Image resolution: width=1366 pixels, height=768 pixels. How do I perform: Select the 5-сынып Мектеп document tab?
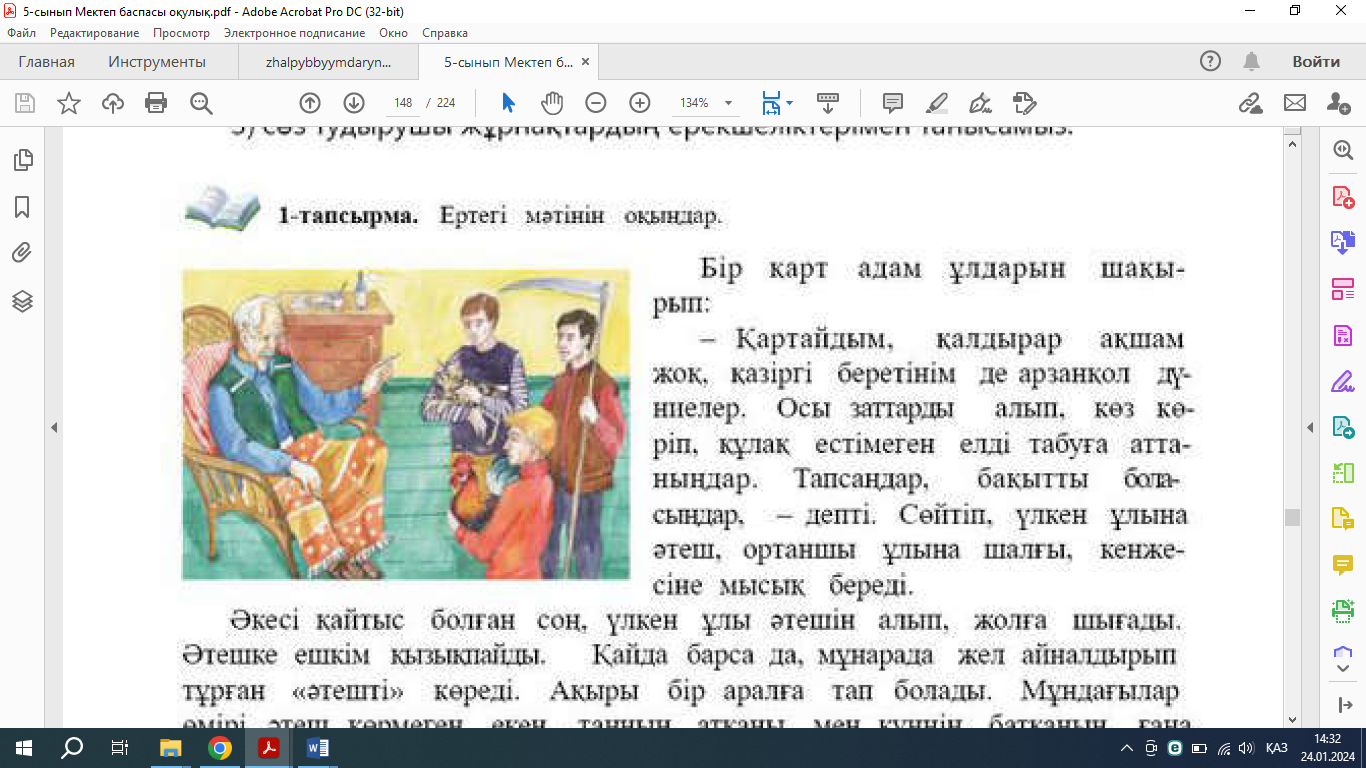click(x=508, y=62)
